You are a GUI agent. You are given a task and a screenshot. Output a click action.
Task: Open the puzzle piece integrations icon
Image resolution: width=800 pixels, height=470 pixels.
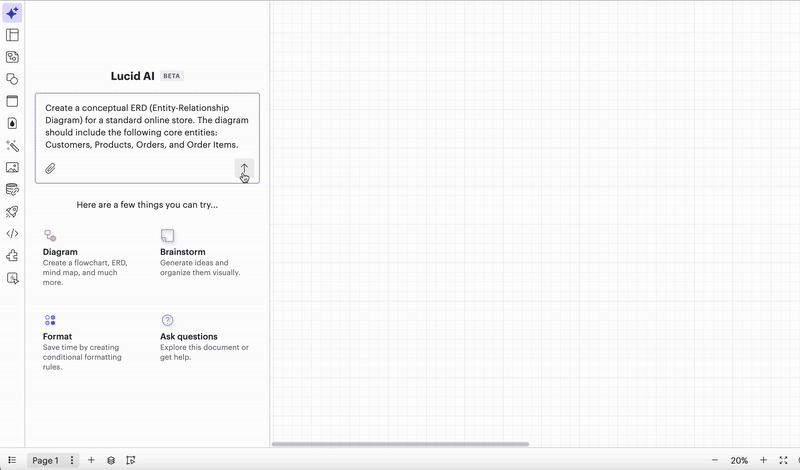click(x=12, y=256)
